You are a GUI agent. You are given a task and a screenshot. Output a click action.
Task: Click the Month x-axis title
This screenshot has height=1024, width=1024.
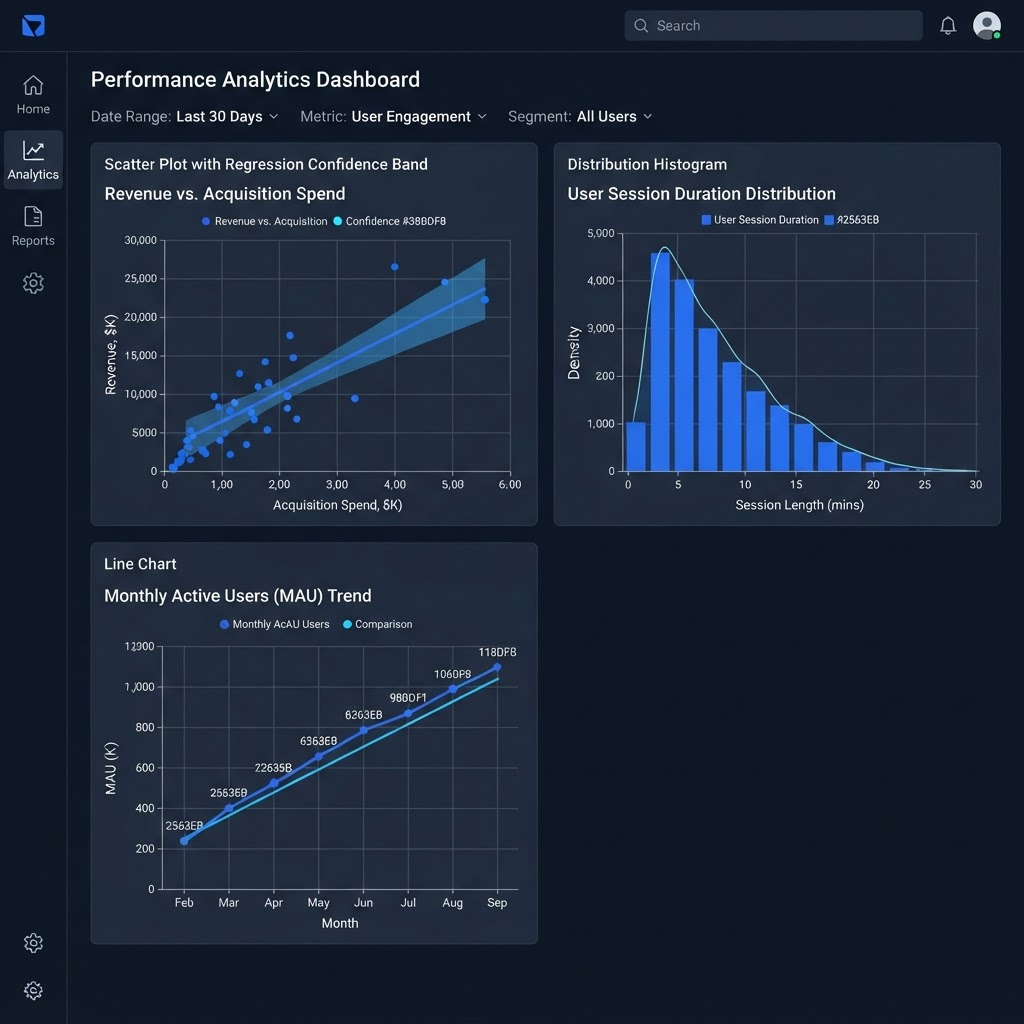pyautogui.click(x=340, y=923)
